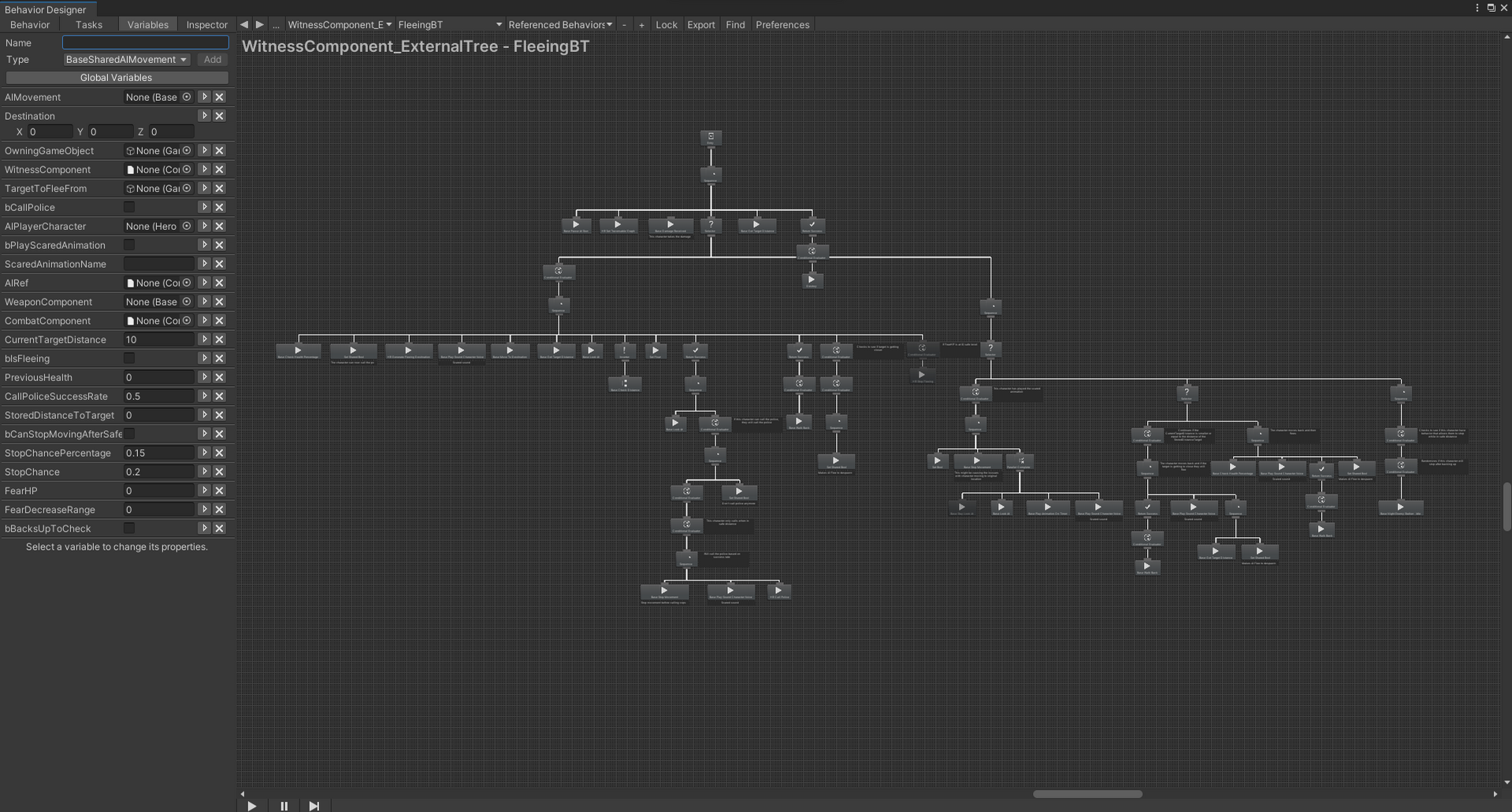Click the Lock button
This screenshot has width=1512, height=812.
click(x=667, y=24)
